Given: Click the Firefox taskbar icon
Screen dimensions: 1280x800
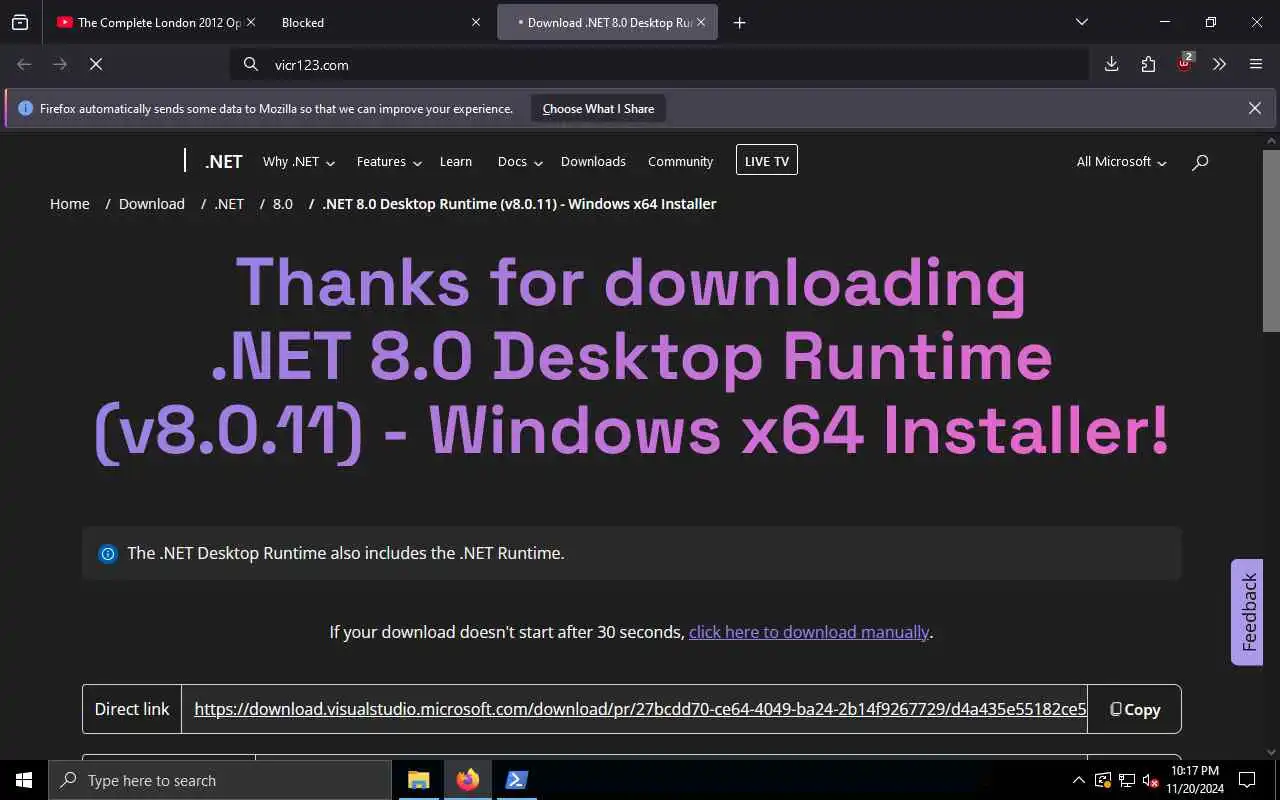Looking at the screenshot, I should click(468, 780).
